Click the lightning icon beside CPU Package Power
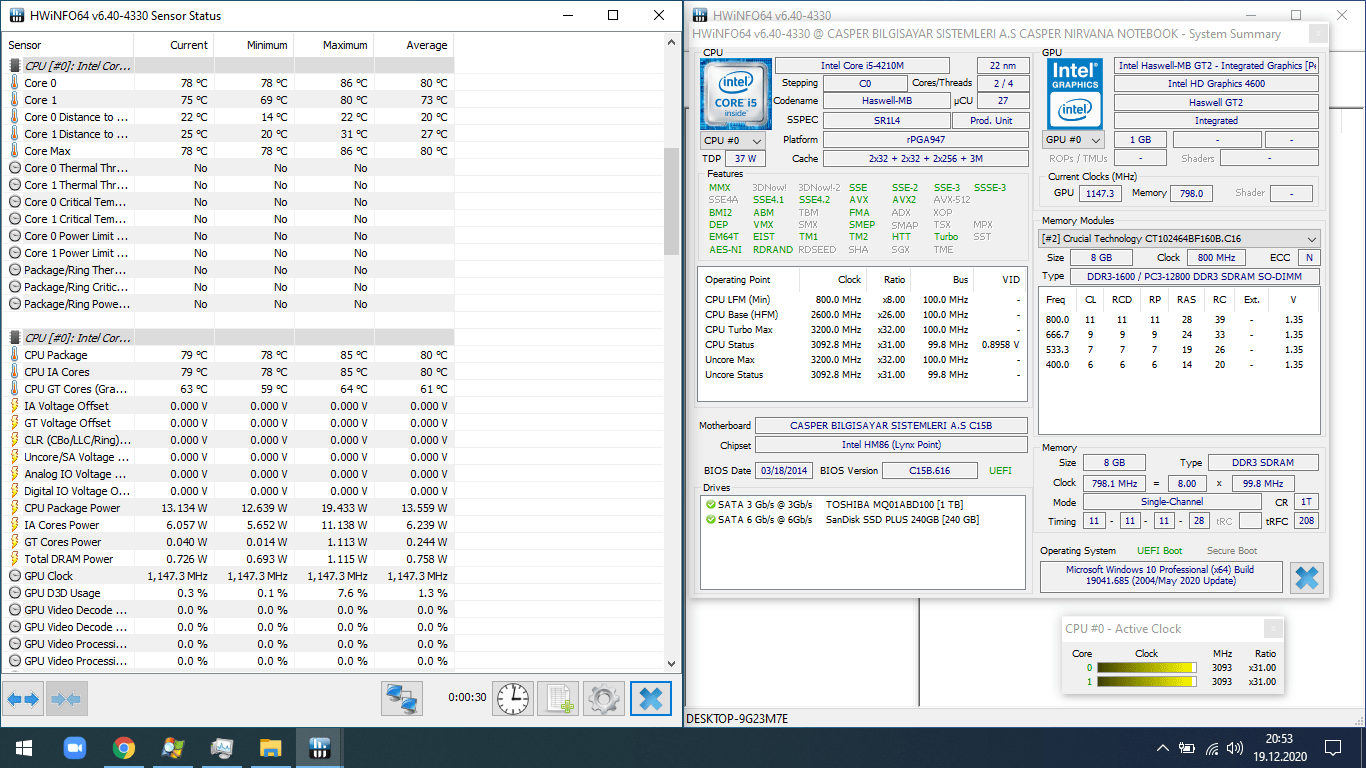The height and width of the screenshot is (768, 1366). pos(14,508)
